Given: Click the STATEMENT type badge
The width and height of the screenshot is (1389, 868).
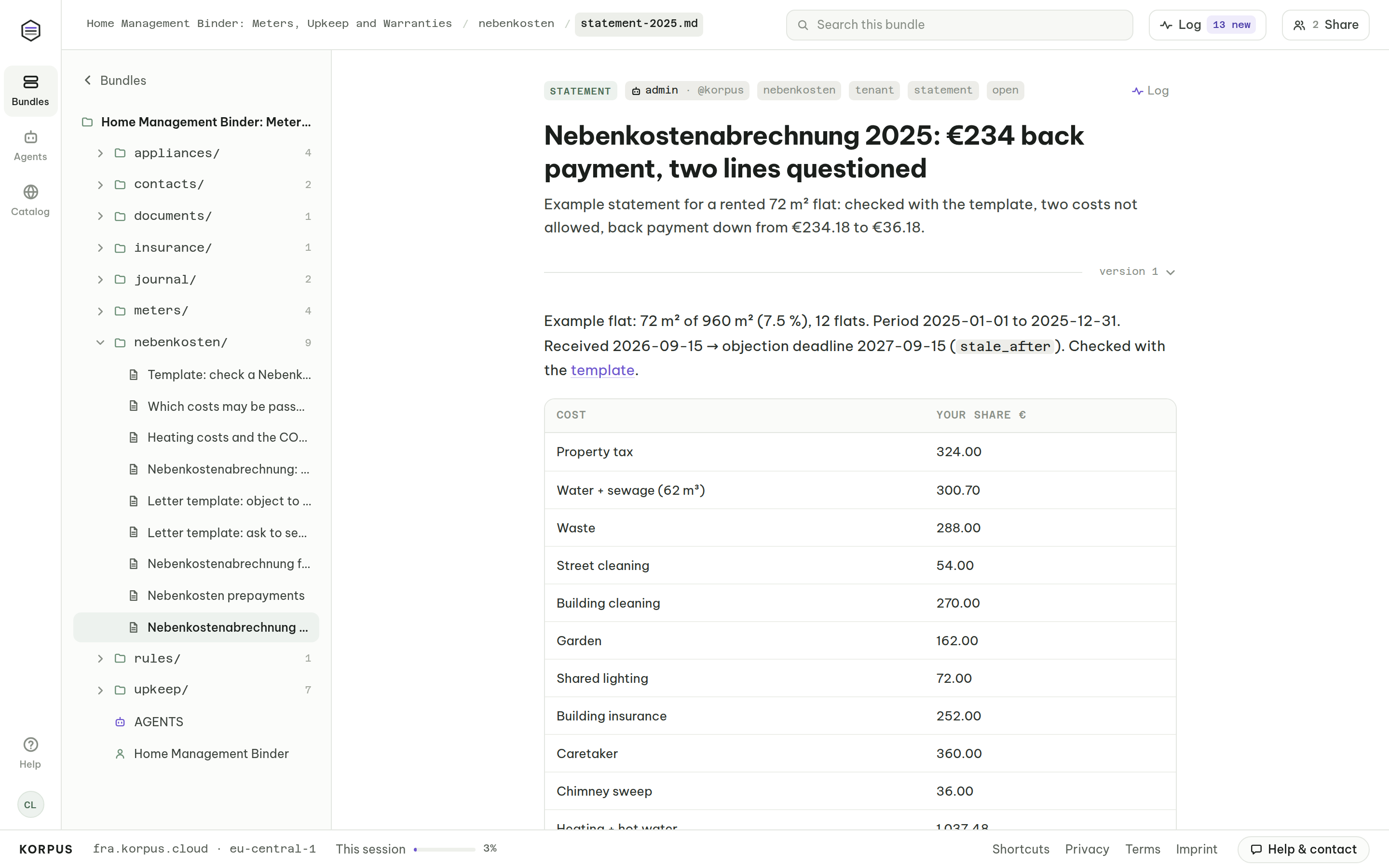Looking at the screenshot, I should [x=580, y=91].
